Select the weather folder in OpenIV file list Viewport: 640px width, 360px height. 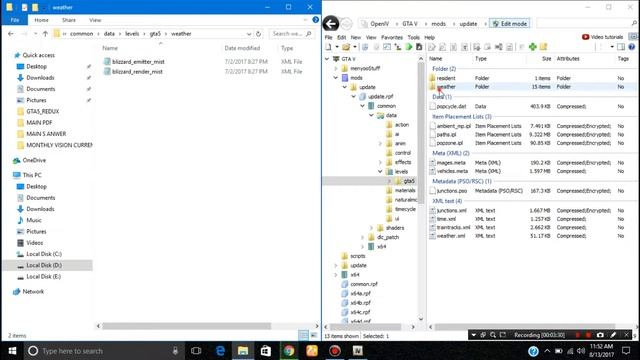point(532,87)
